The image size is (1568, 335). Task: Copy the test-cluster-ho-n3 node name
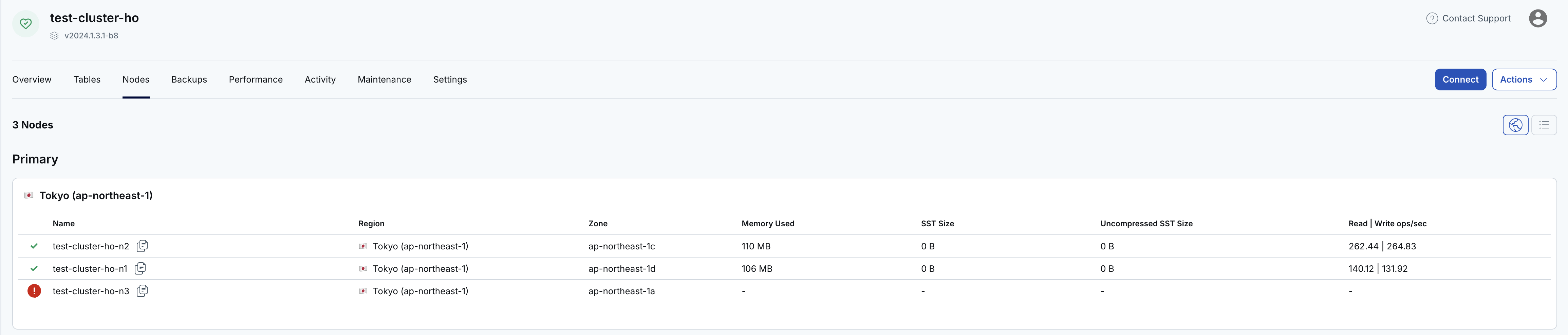(142, 291)
